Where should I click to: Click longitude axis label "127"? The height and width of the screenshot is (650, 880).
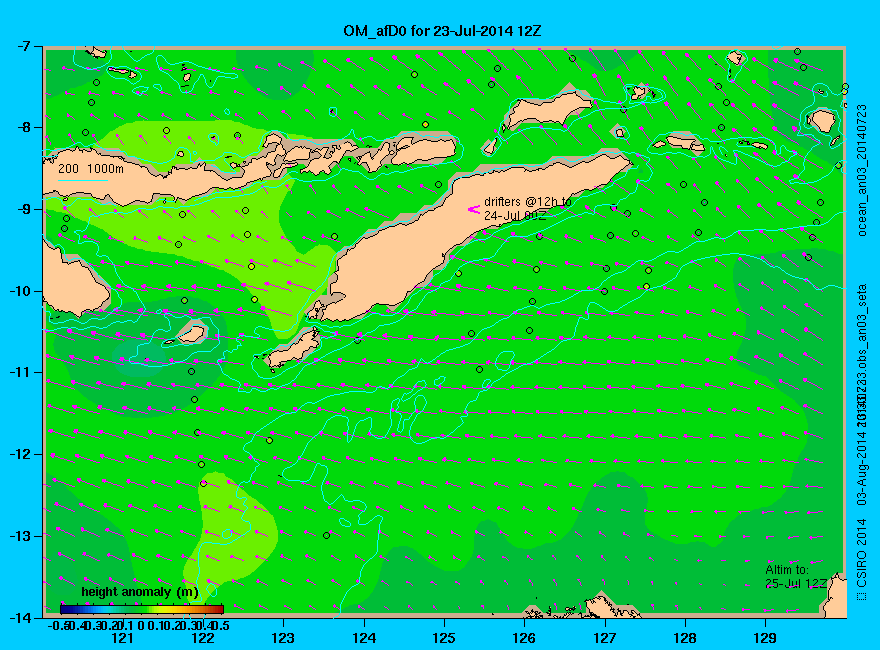click(605, 638)
